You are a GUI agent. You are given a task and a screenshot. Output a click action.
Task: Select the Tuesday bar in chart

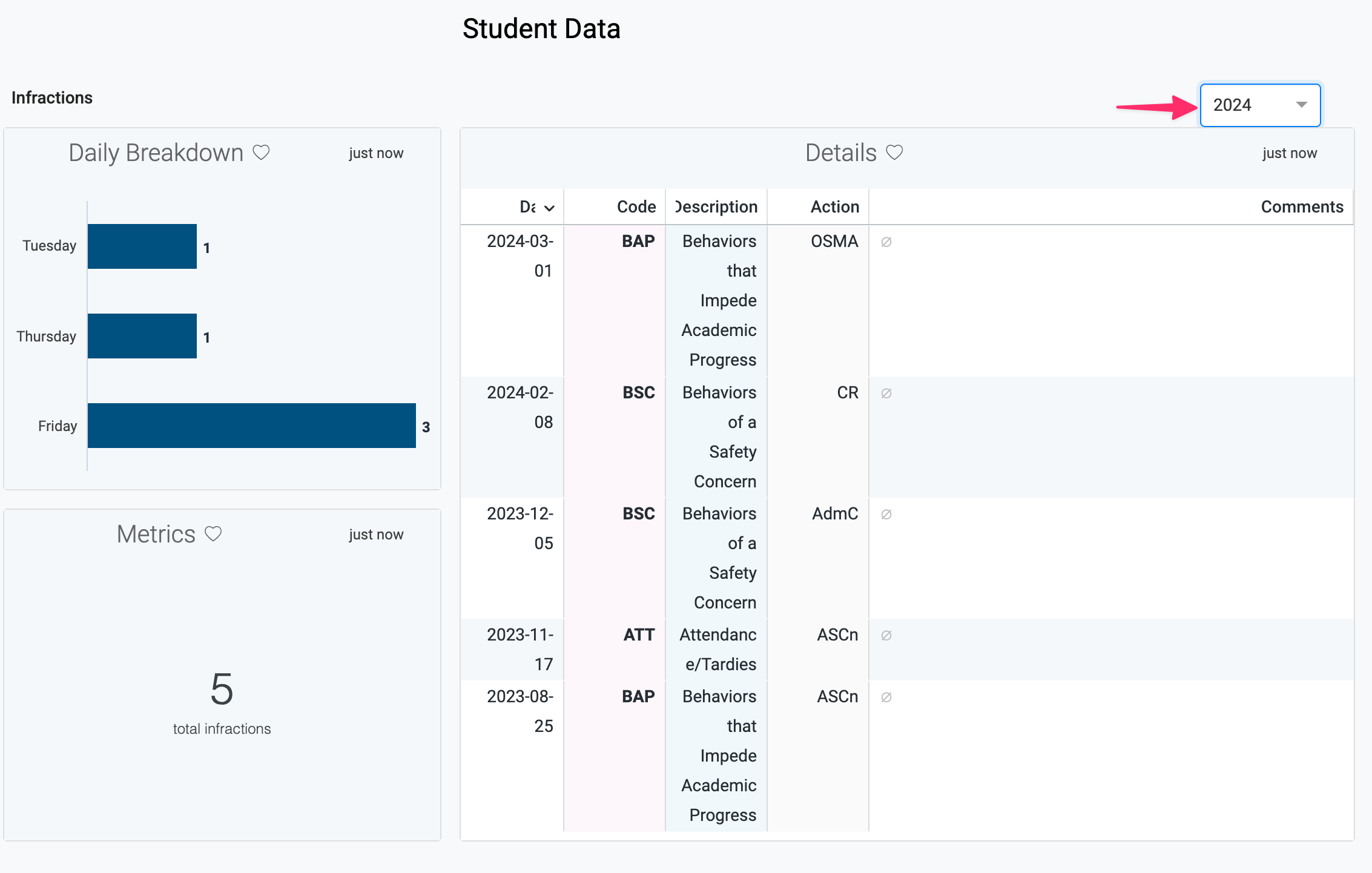tap(142, 246)
